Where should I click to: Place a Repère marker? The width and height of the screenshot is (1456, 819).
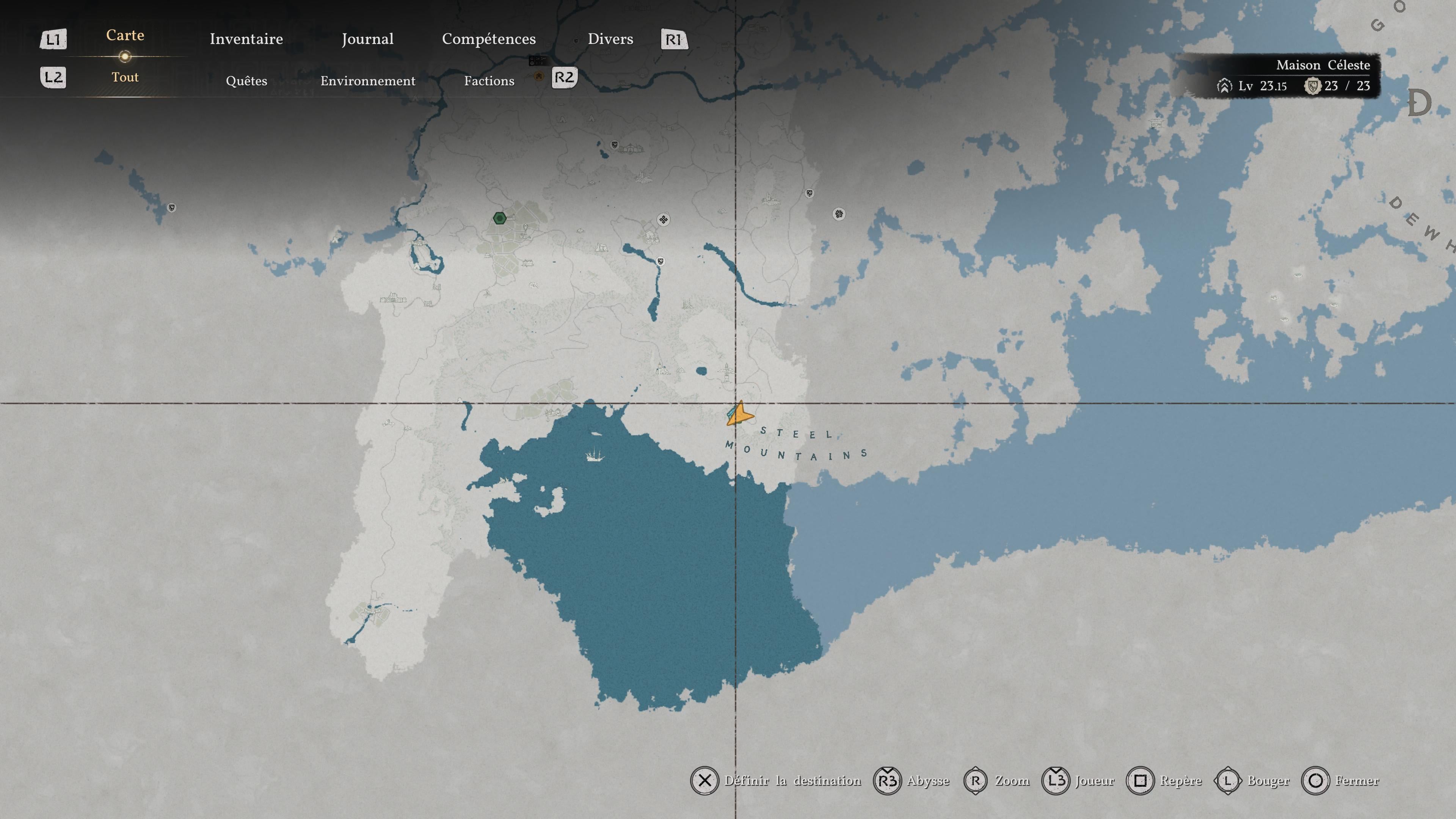coord(1181,781)
